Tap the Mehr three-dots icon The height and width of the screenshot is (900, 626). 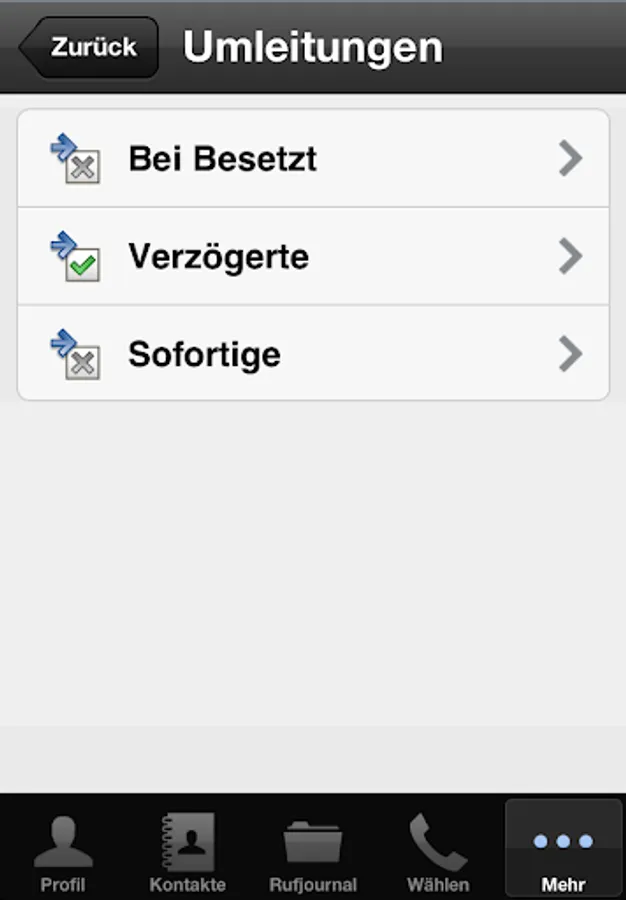pos(563,841)
